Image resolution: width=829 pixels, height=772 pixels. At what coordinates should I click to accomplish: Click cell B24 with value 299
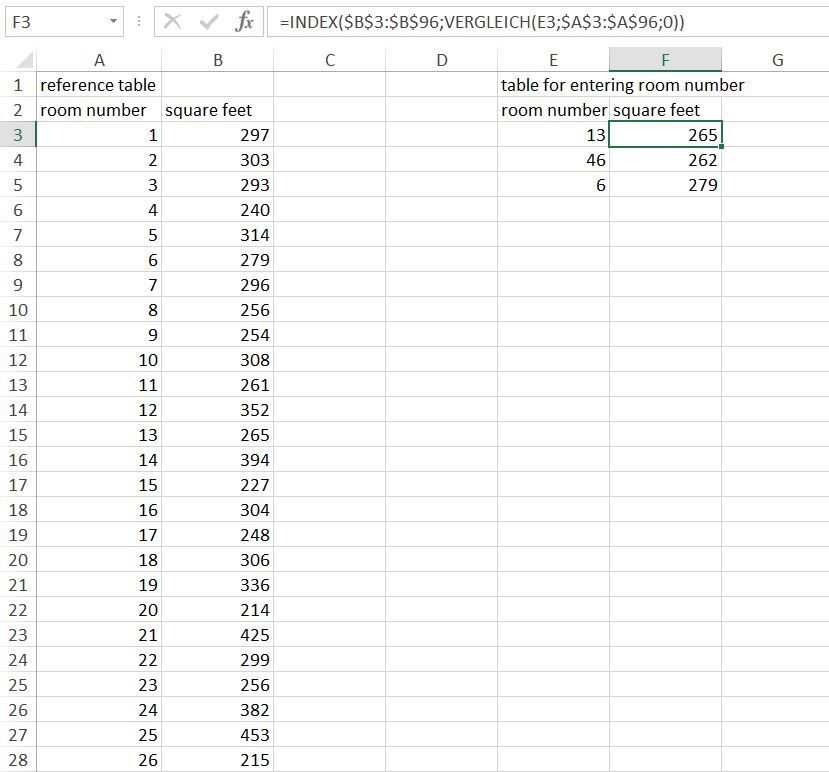point(217,660)
